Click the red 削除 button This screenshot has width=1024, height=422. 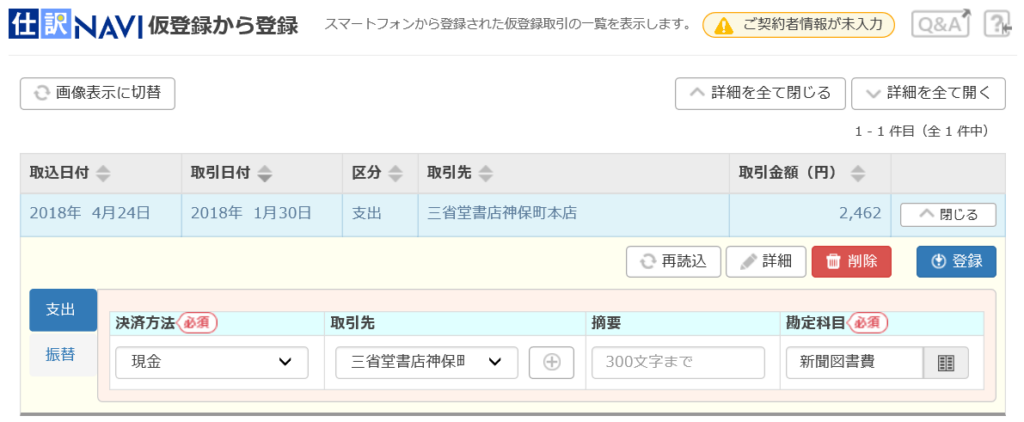coord(852,261)
